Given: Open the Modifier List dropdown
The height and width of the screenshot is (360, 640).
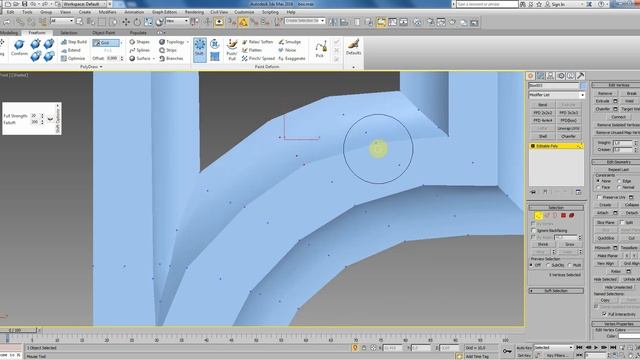Looking at the screenshot, I should point(582,95).
